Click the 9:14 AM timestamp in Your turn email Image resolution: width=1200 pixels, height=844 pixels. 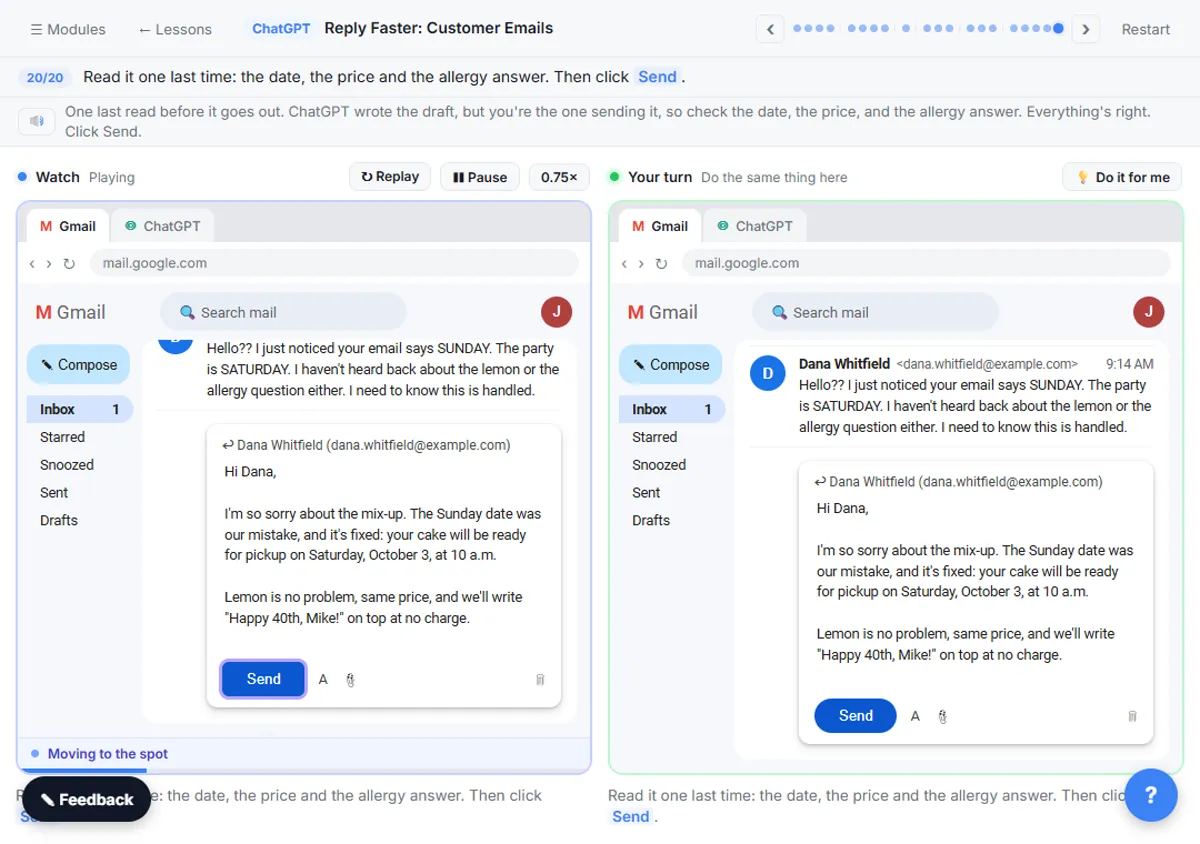click(1130, 364)
